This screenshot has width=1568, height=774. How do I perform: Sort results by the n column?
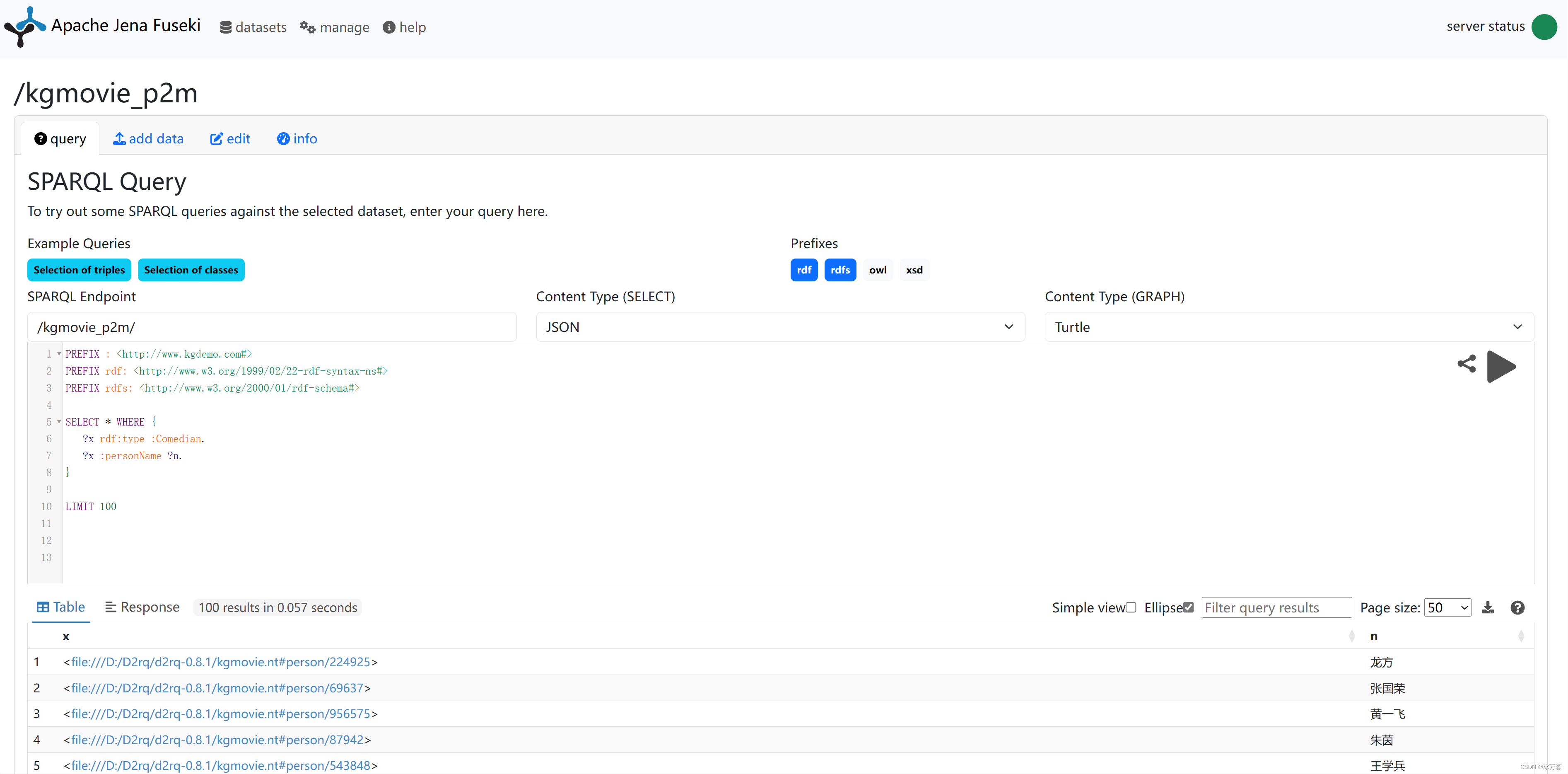pos(1520,636)
